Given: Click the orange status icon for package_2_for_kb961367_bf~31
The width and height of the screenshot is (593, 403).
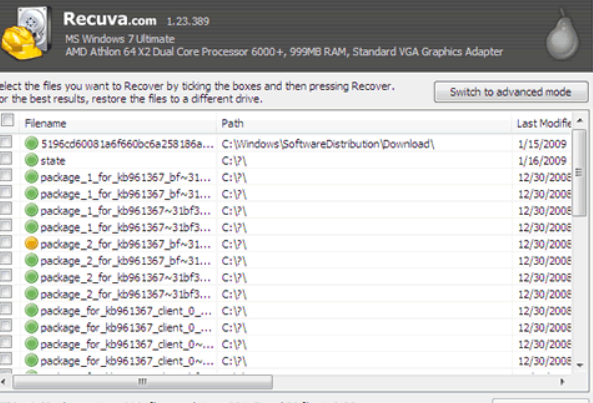Looking at the screenshot, I should pyautogui.click(x=31, y=244).
